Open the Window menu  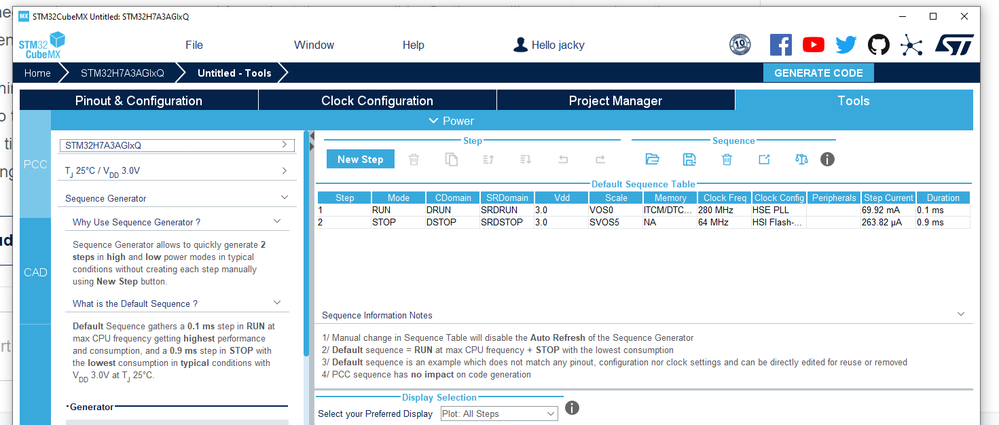click(313, 45)
